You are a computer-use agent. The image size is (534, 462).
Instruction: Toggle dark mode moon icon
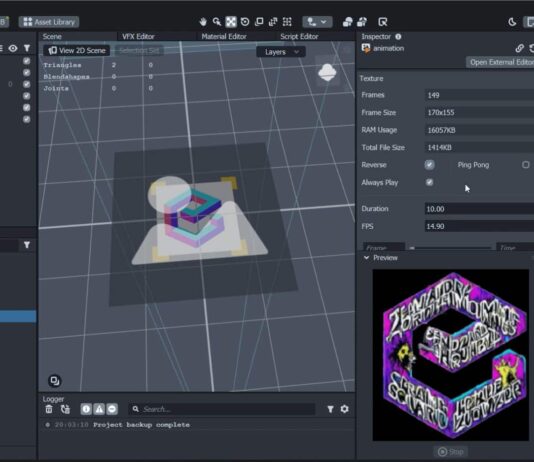point(512,22)
